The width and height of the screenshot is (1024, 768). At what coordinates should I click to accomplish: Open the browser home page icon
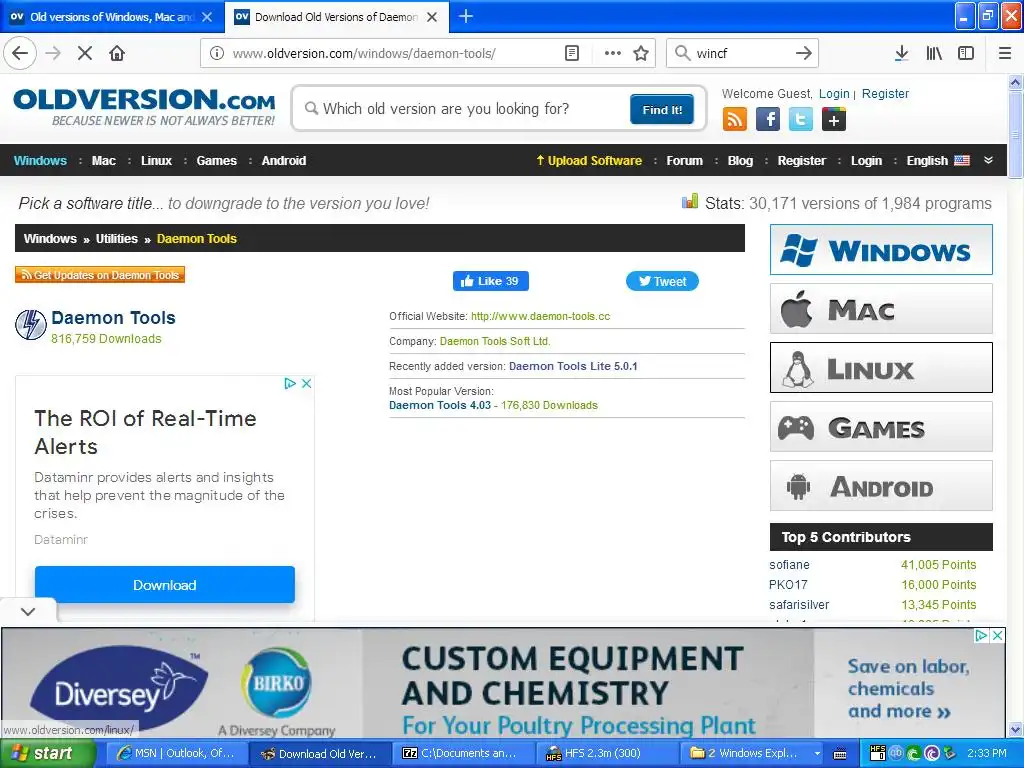(x=117, y=53)
